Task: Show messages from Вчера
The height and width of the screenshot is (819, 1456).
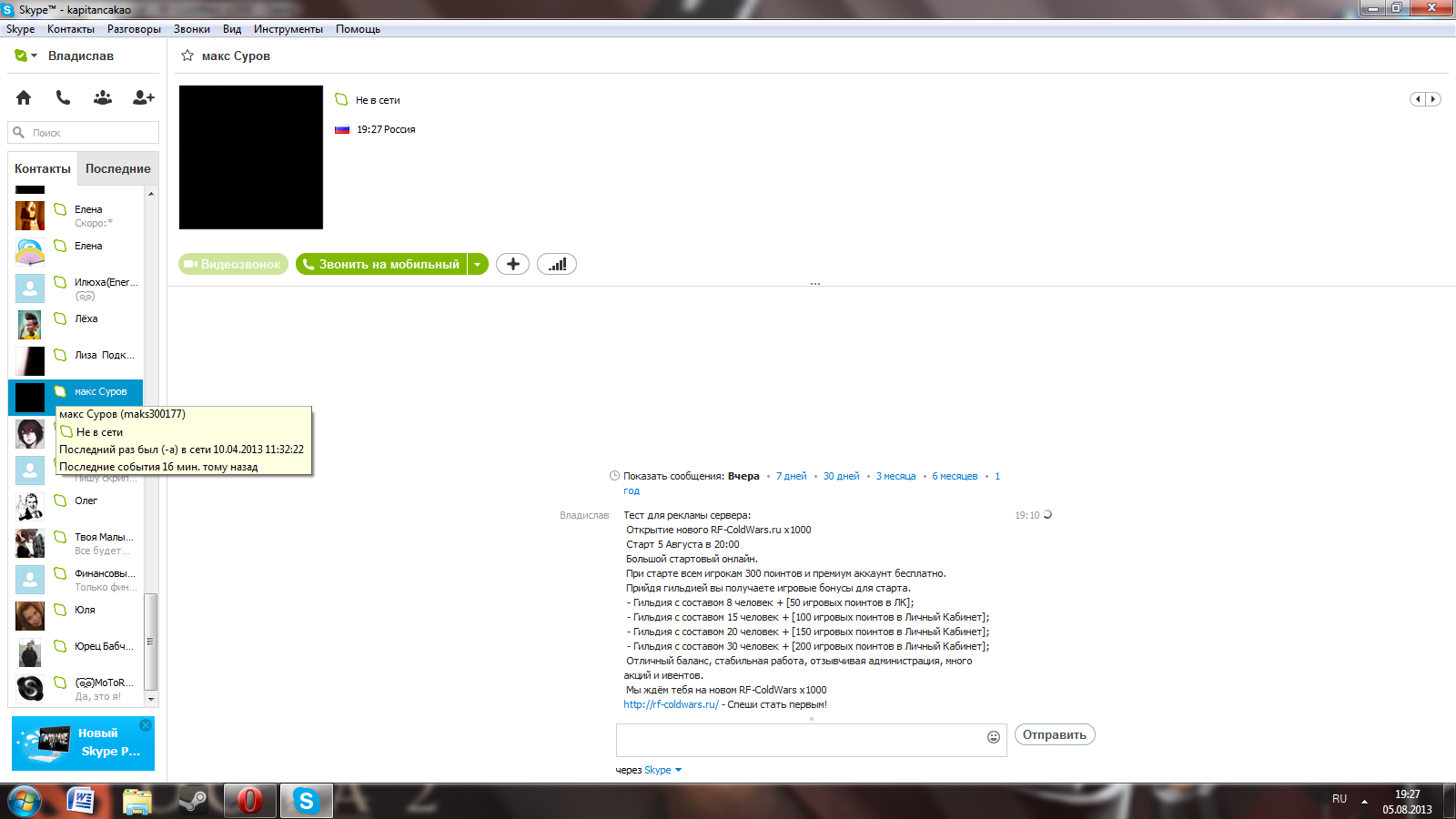Action: coord(743,476)
